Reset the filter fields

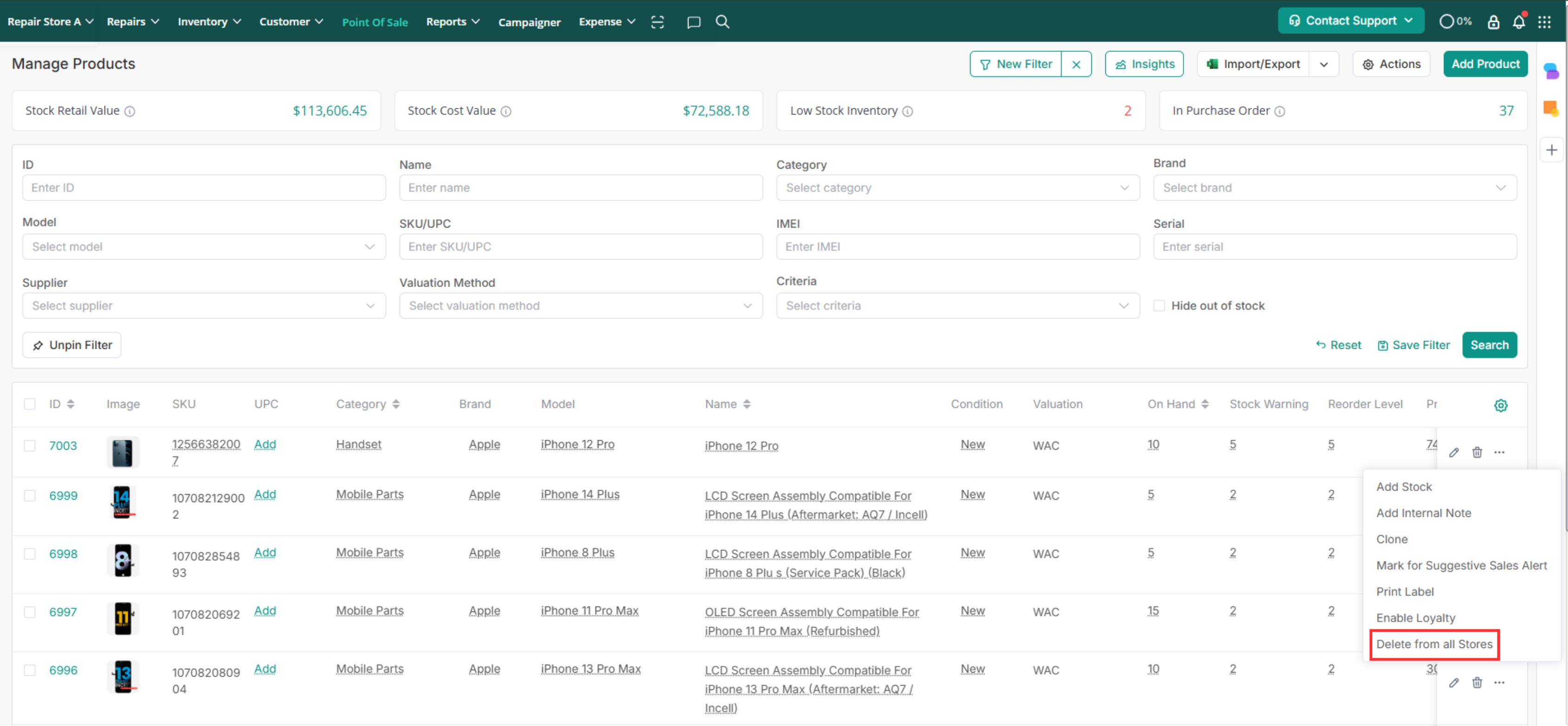point(1338,345)
